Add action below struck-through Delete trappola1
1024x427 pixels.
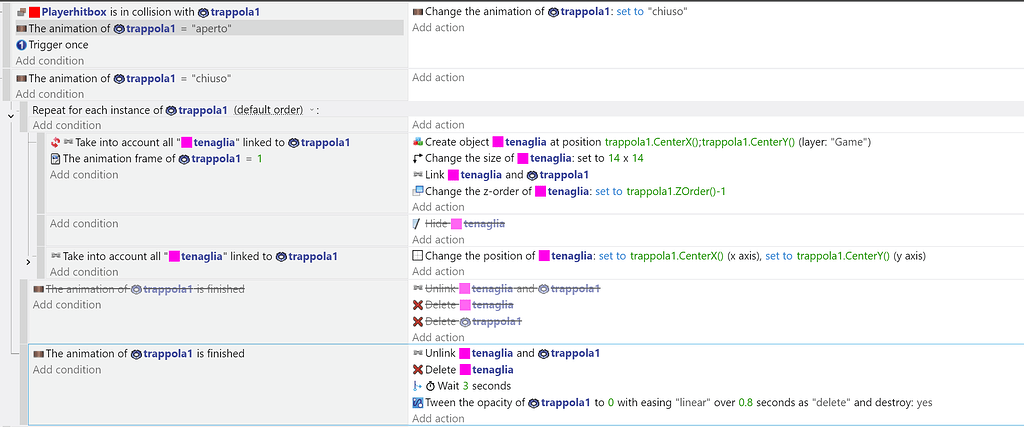[x=438, y=338]
